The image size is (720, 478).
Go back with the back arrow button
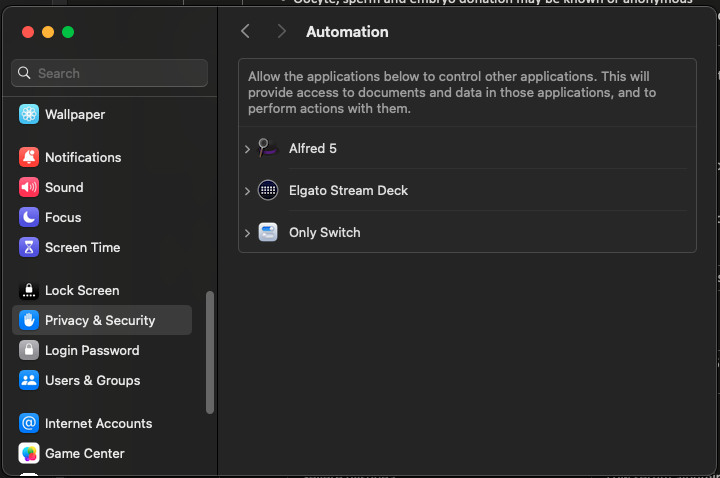pos(245,32)
